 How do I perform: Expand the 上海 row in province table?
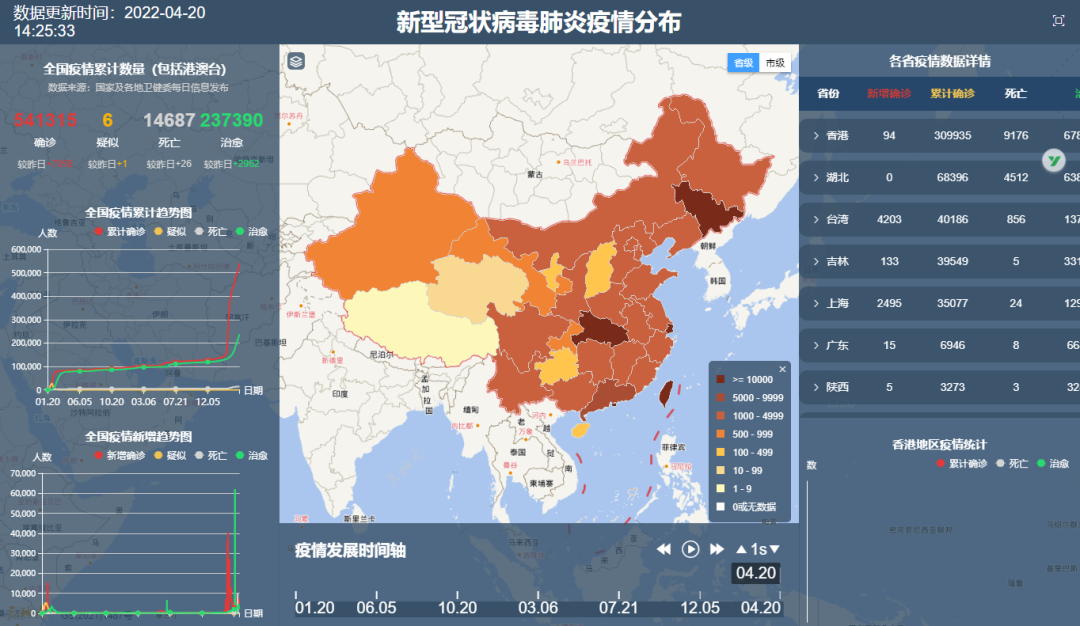pyautogui.click(x=816, y=303)
